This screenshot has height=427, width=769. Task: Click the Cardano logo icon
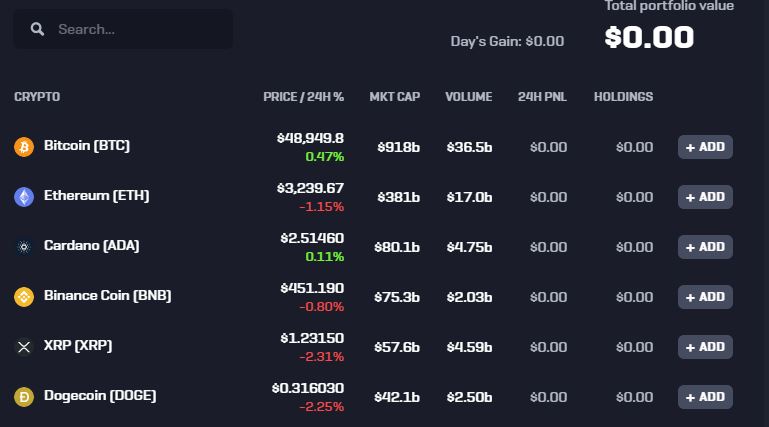click(24, 247)
